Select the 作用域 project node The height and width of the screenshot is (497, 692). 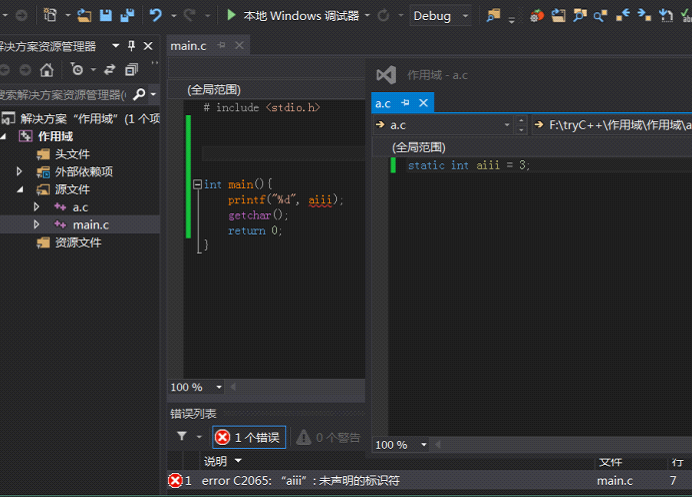(55, 136)
